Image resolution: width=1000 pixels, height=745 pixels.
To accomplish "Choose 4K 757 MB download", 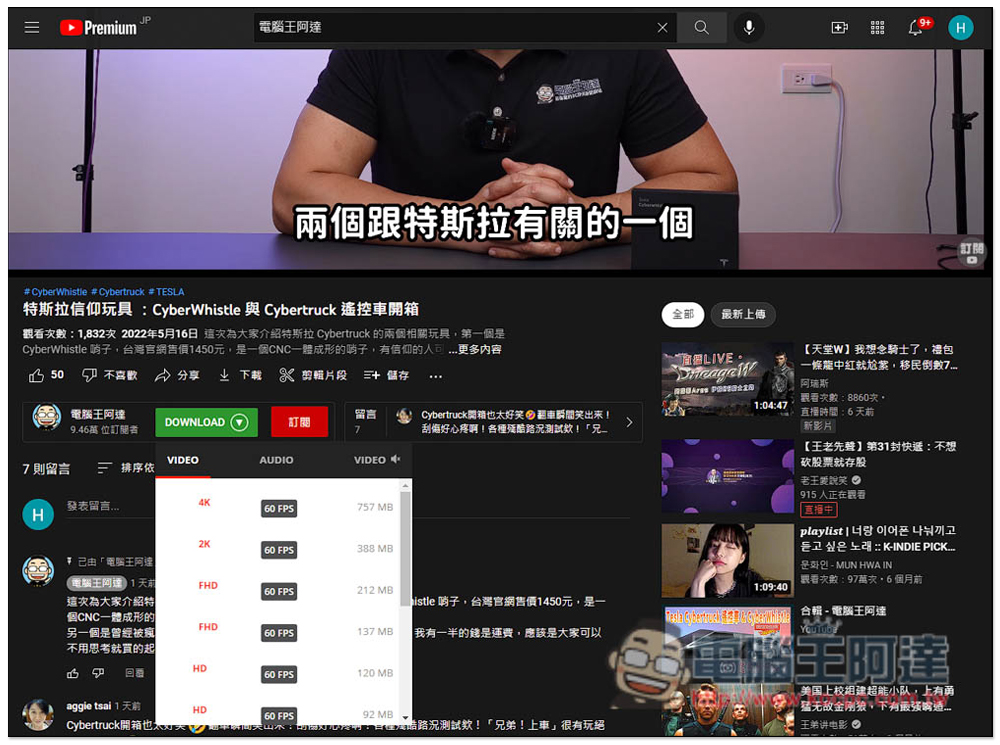I will click(279, 506).
